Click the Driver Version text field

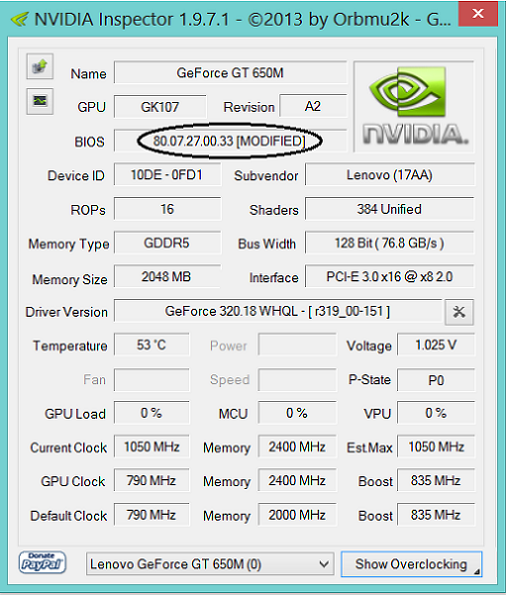[278, 312]
